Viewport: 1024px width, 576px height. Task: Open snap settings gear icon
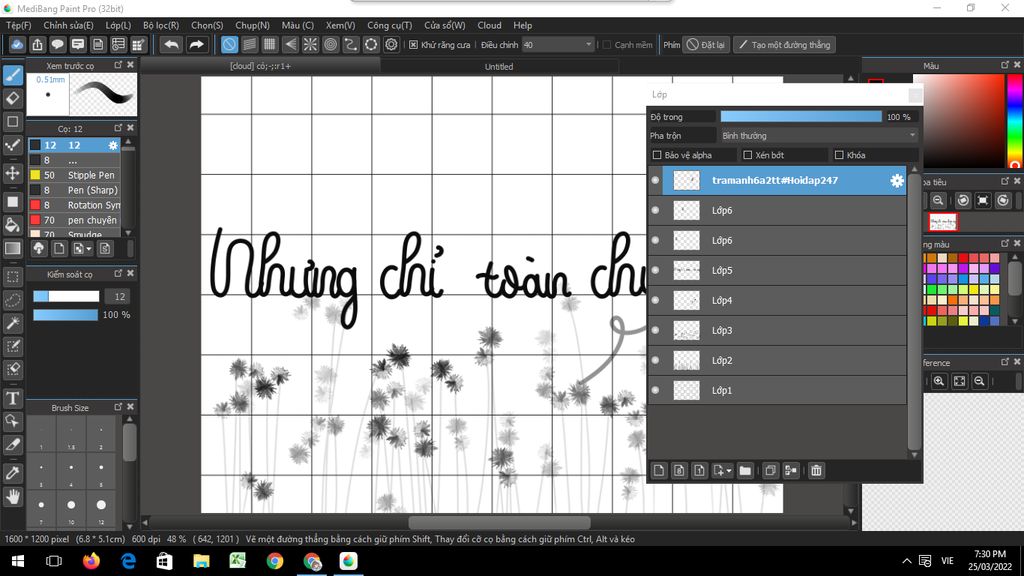click(391, 44)
